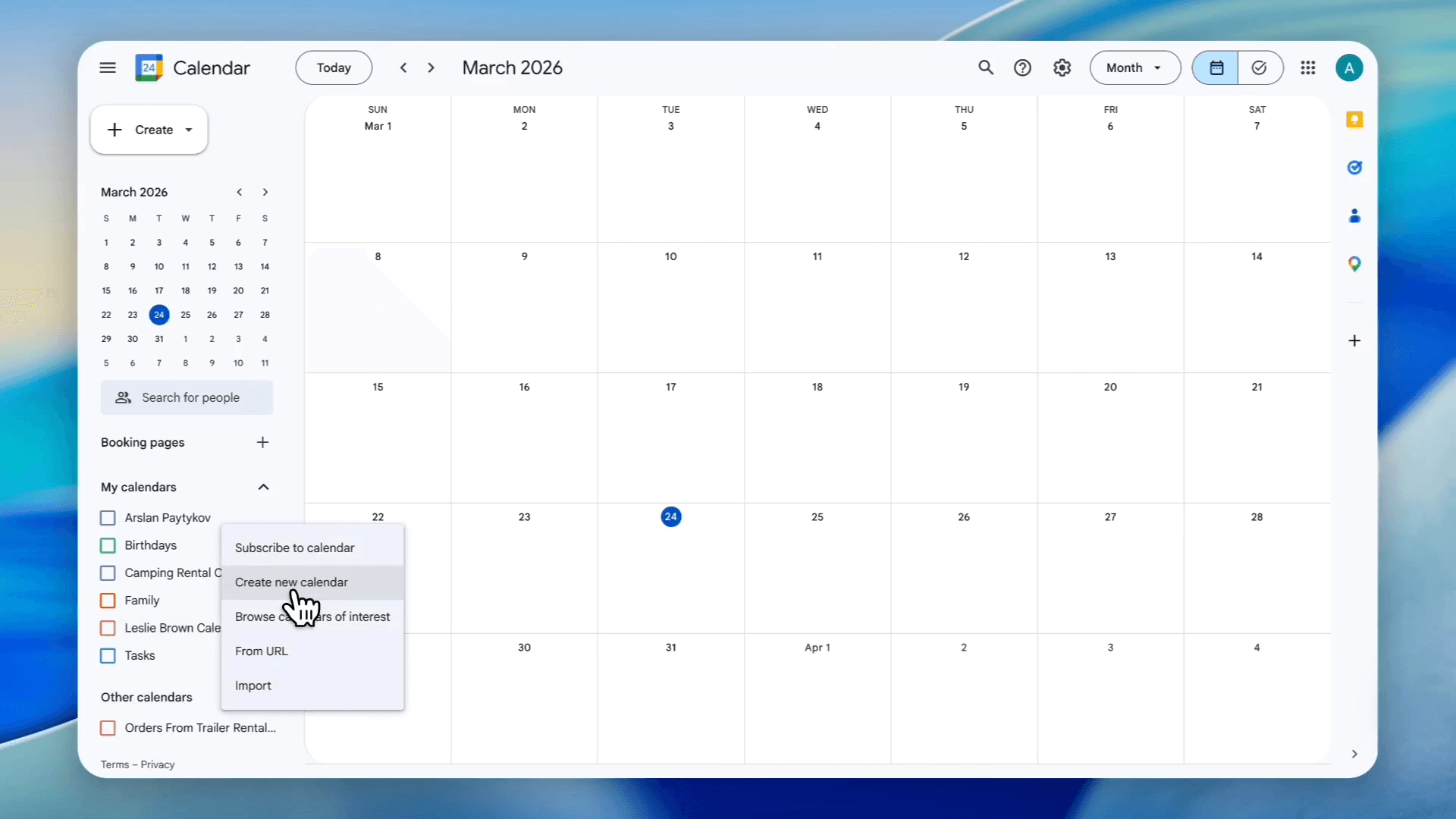Click the Today button

click(x=334, y=68)
